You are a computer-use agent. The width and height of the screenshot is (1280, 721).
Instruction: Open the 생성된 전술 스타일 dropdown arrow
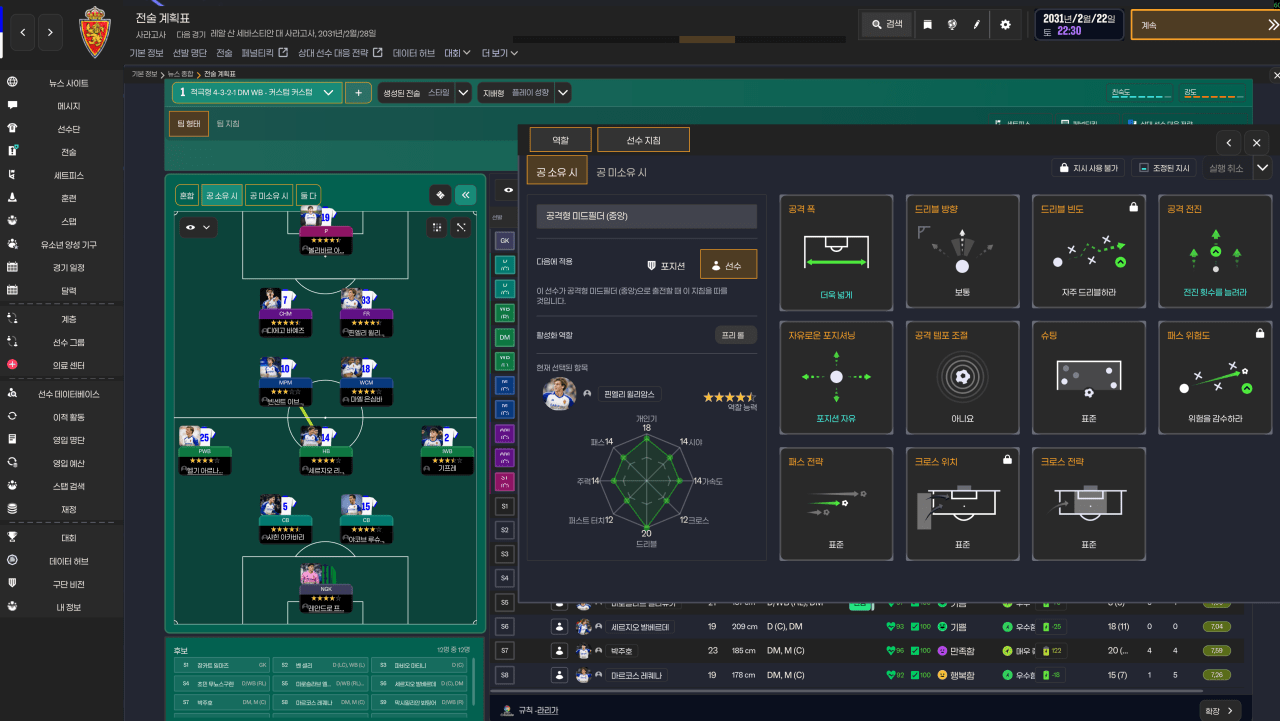click(463, 92)
